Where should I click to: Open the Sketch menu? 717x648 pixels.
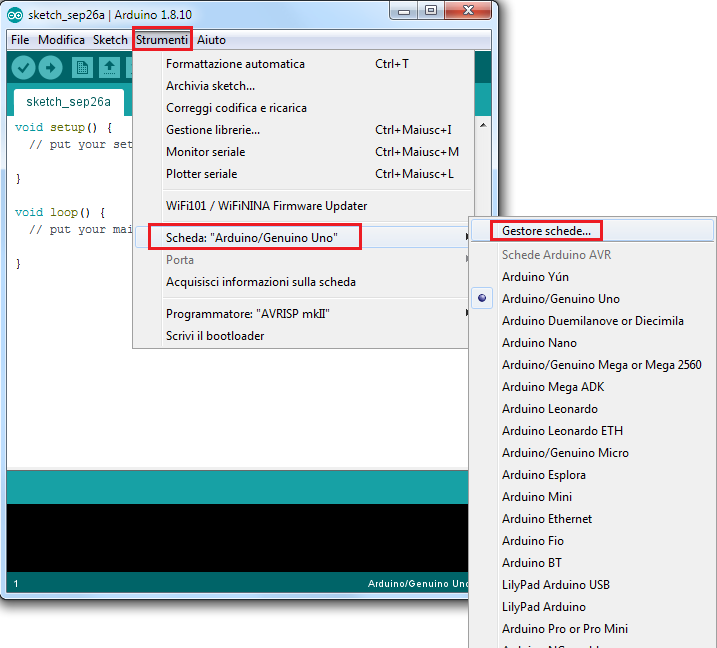[x=110, y=40]
